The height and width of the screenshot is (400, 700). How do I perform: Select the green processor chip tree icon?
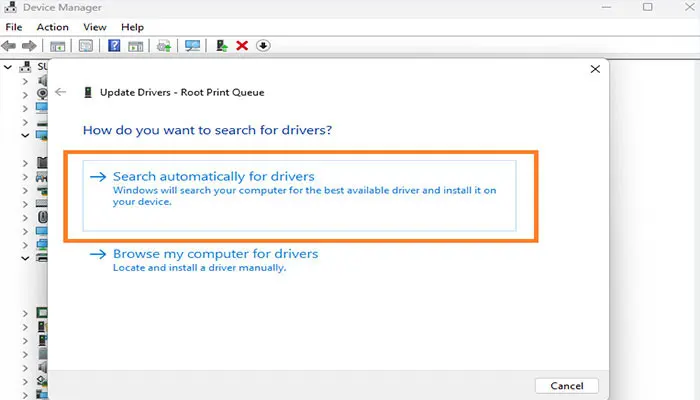click(x=42, y=313)
